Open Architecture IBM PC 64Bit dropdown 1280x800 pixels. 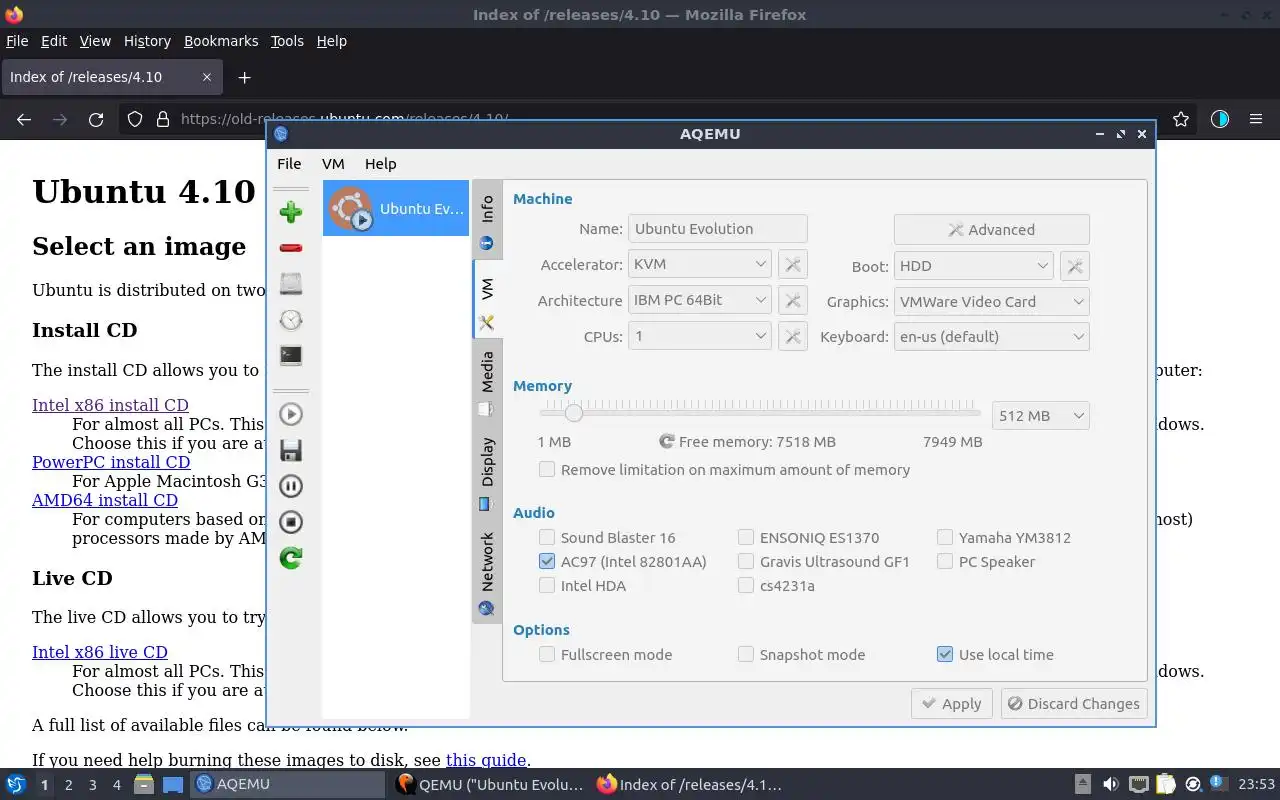[699, 301]
